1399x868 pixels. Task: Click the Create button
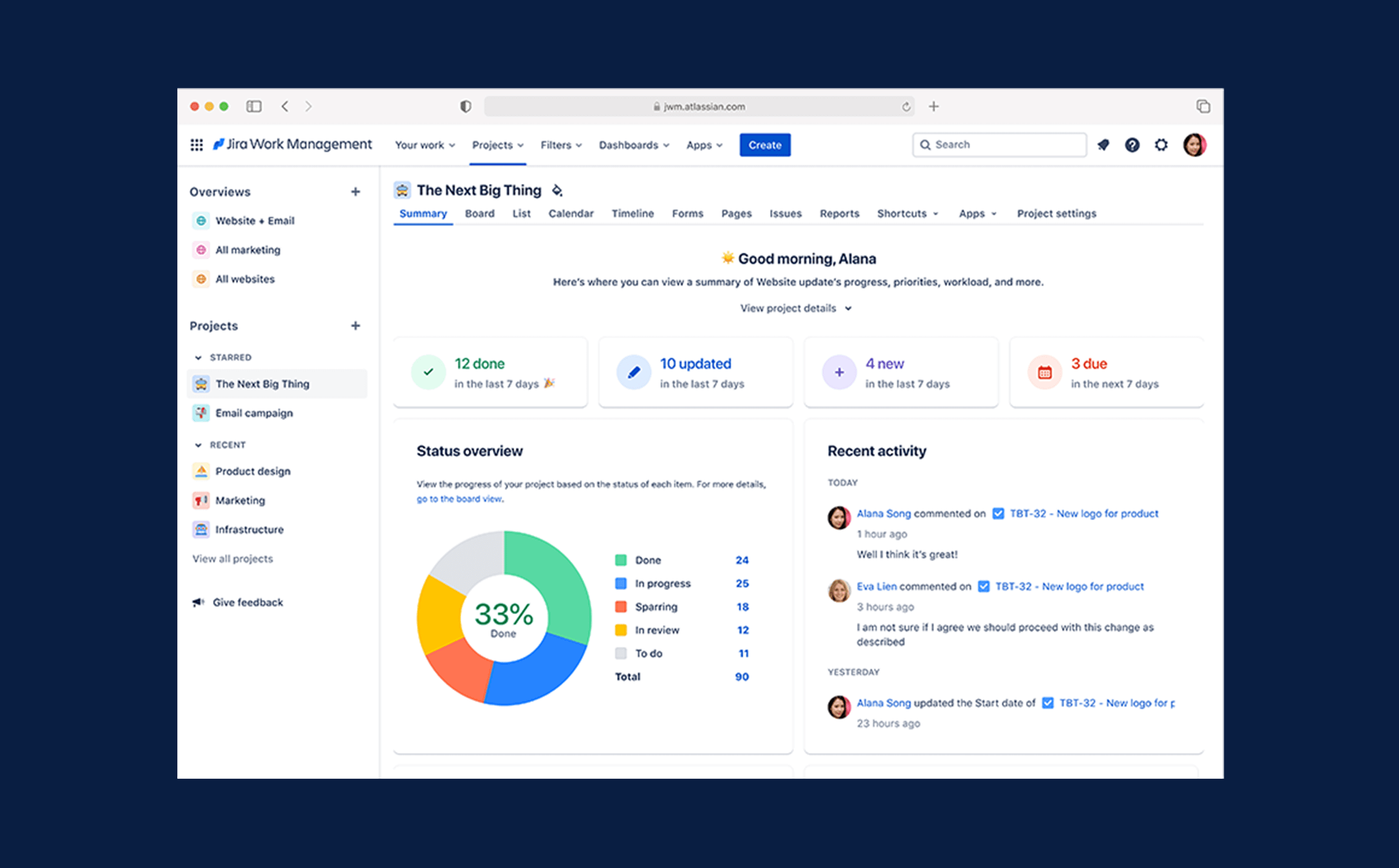click(x=764, y=145)
